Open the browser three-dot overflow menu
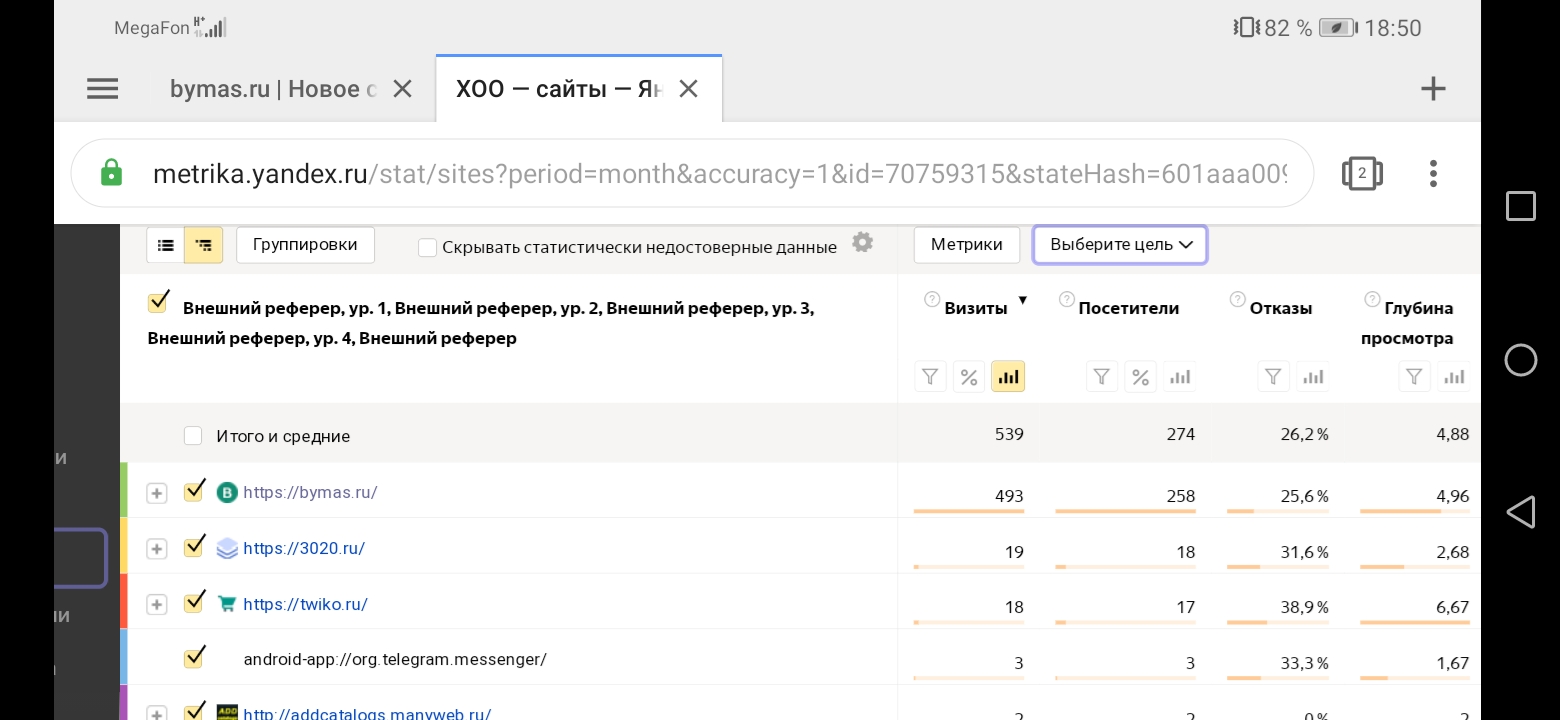The image size is (1560, 720). coord(1433,174)
